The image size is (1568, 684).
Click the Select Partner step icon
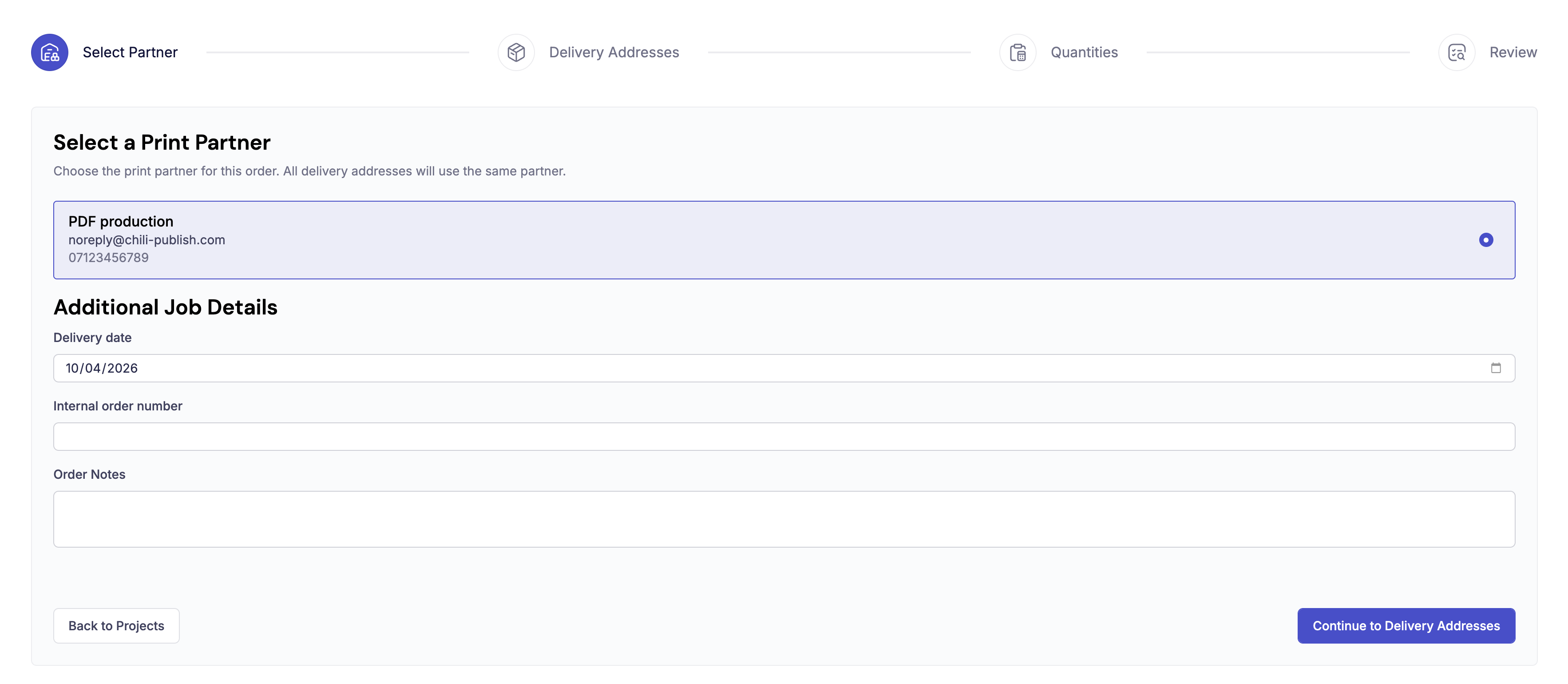point(50,52)
